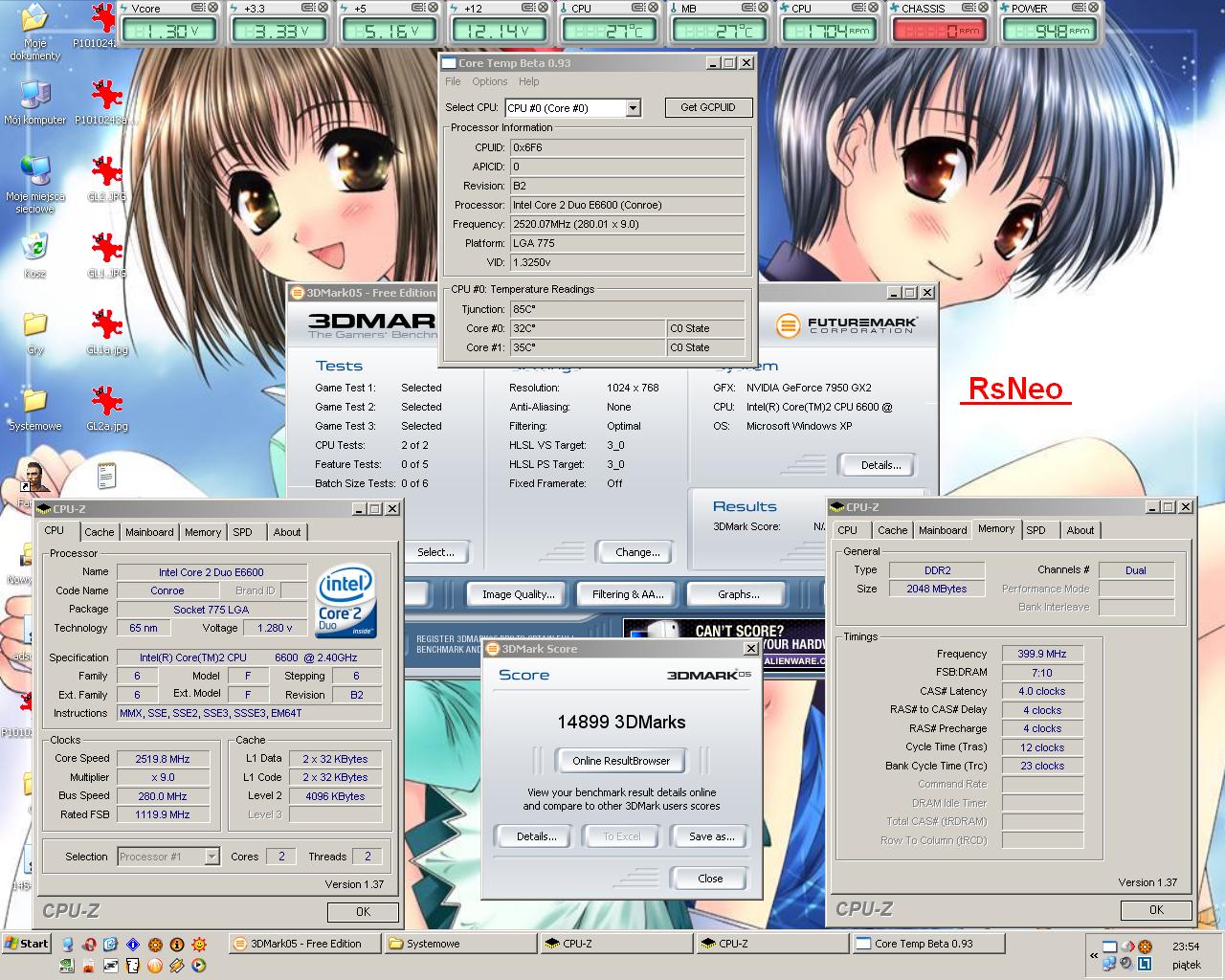Open Help menu in Core Temp
The width and height of the screenshot is (1225, 980).
tap(528, 81)
